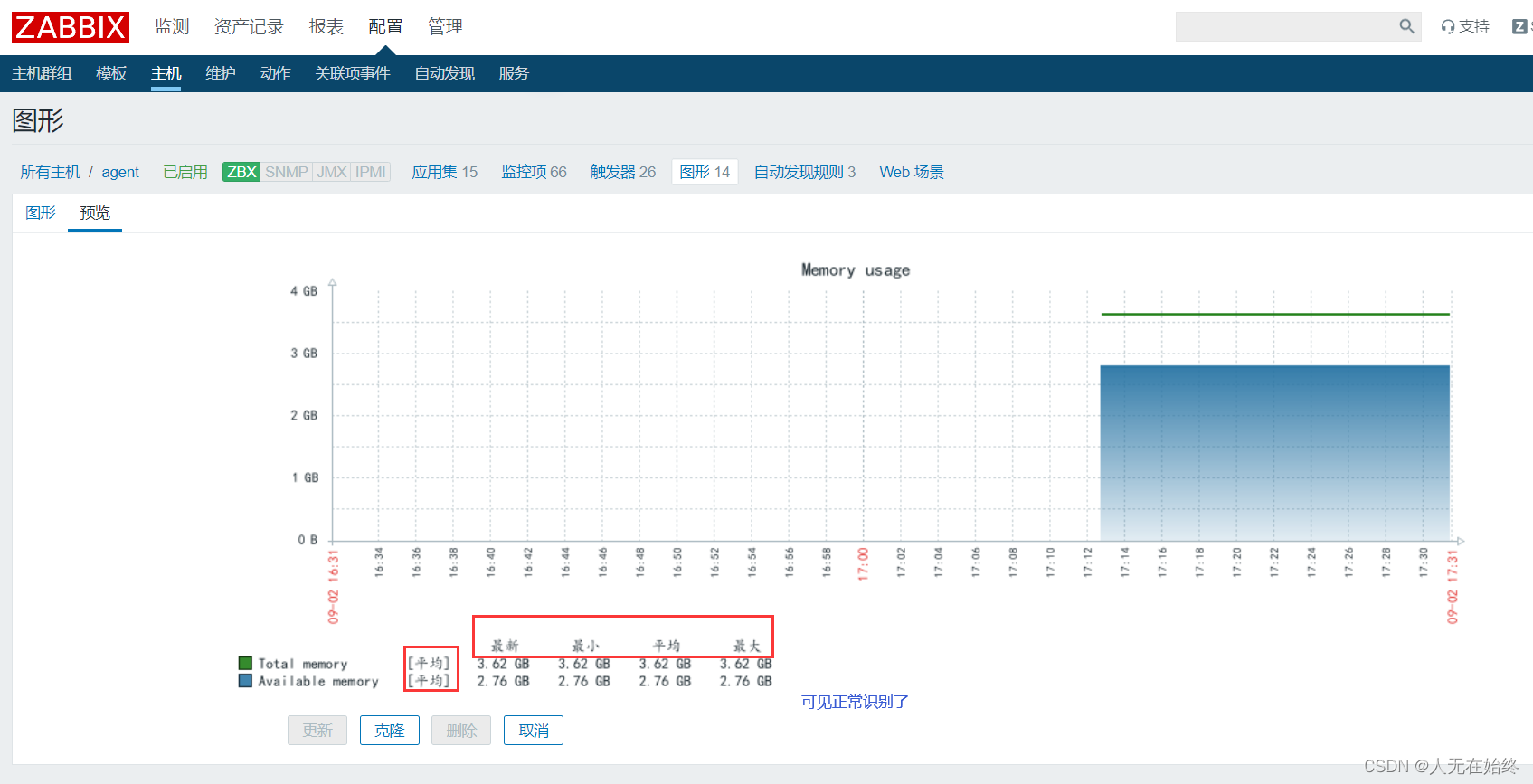Viewport: 1533px width, 784px height.
Task: Open 图形 14 link
Action: (705, 172)
